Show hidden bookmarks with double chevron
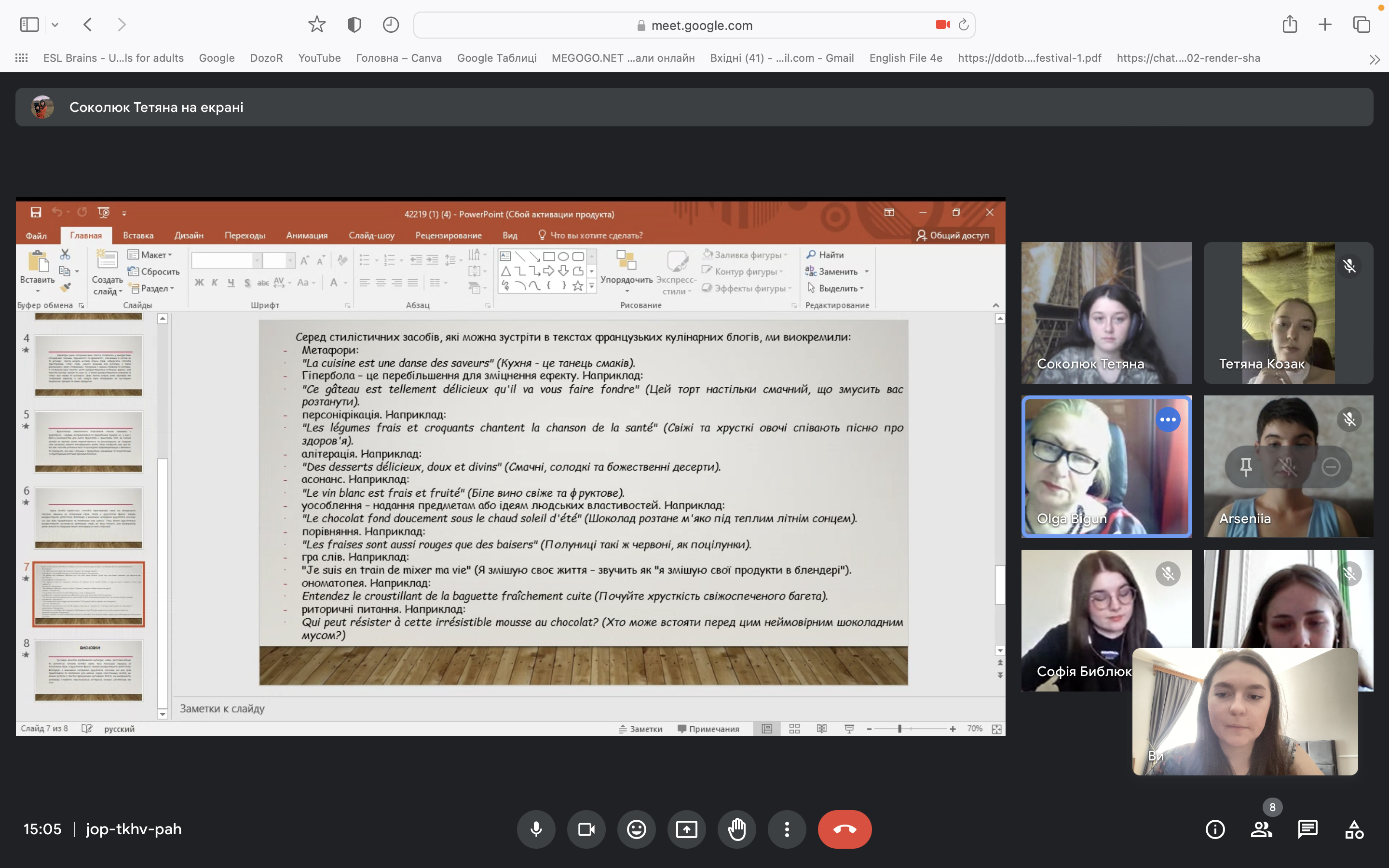 tap(1374, 59)
